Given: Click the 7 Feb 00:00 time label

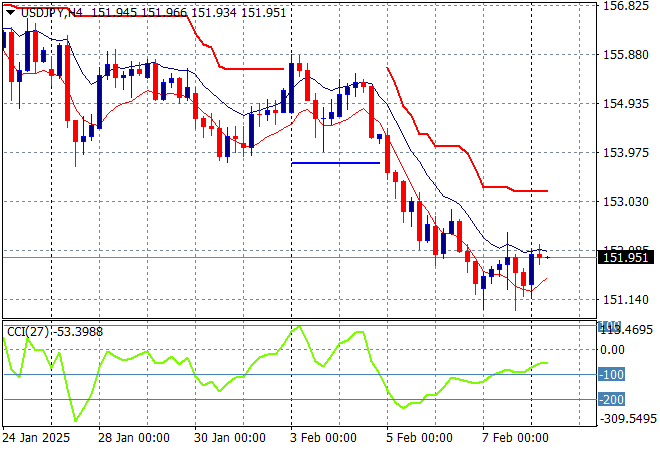Looking at the screenshot, I should [x=515, y=438].
